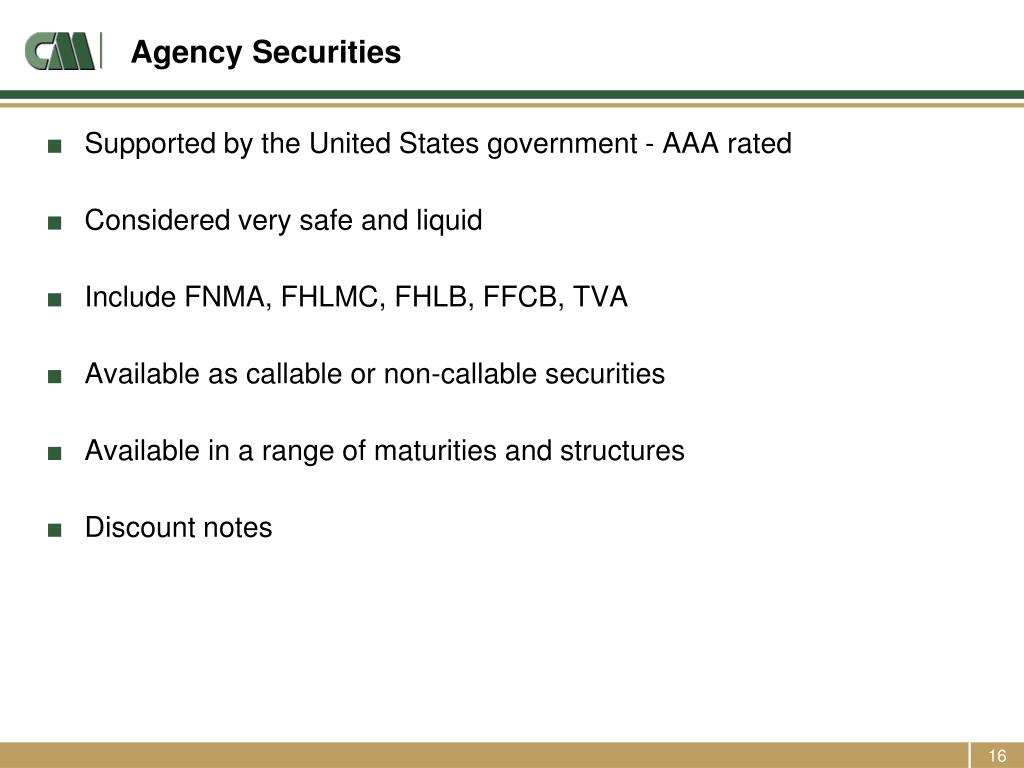Image resolution: width=1024 pixels, height=768 pixels.
Task: Click the non-callable securities text
Action: click(524, 374)
